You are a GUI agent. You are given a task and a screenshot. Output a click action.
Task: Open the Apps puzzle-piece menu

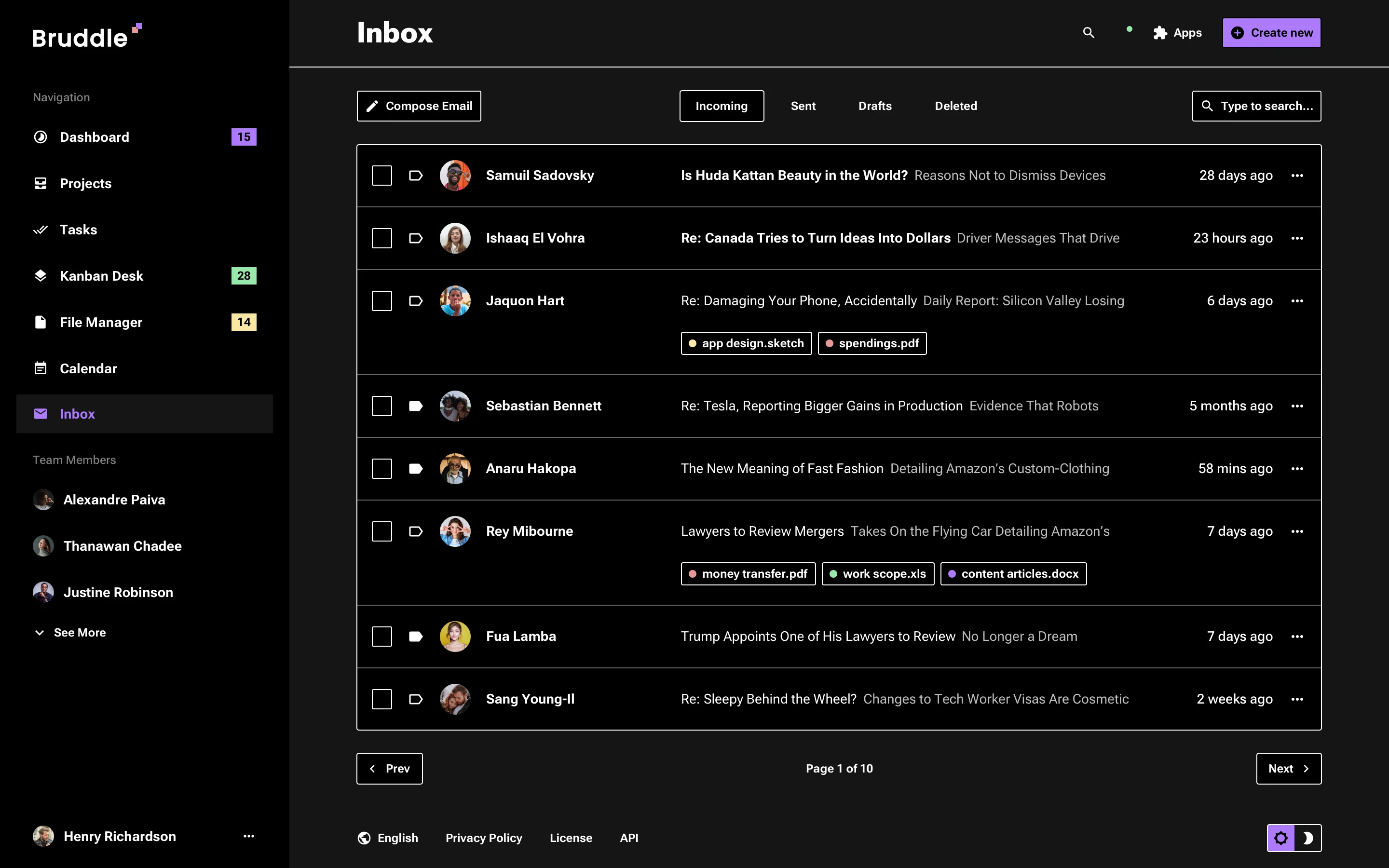(1160, 33)
